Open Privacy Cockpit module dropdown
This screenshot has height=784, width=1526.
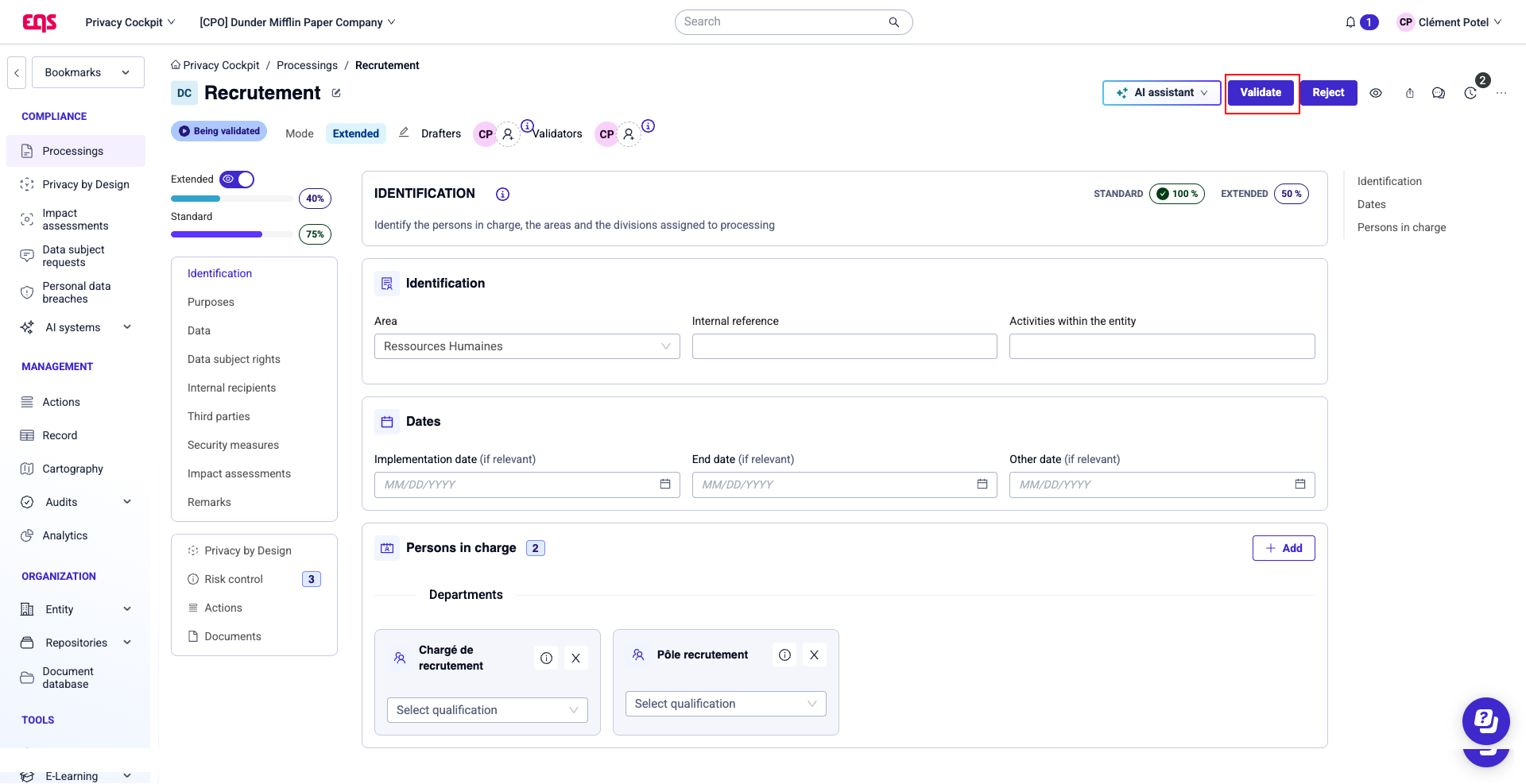point(130,22)
